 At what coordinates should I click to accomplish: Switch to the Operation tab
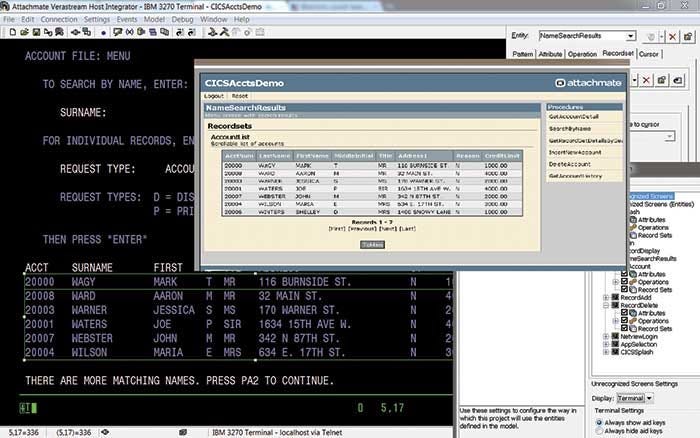click(x=582, y=54)
